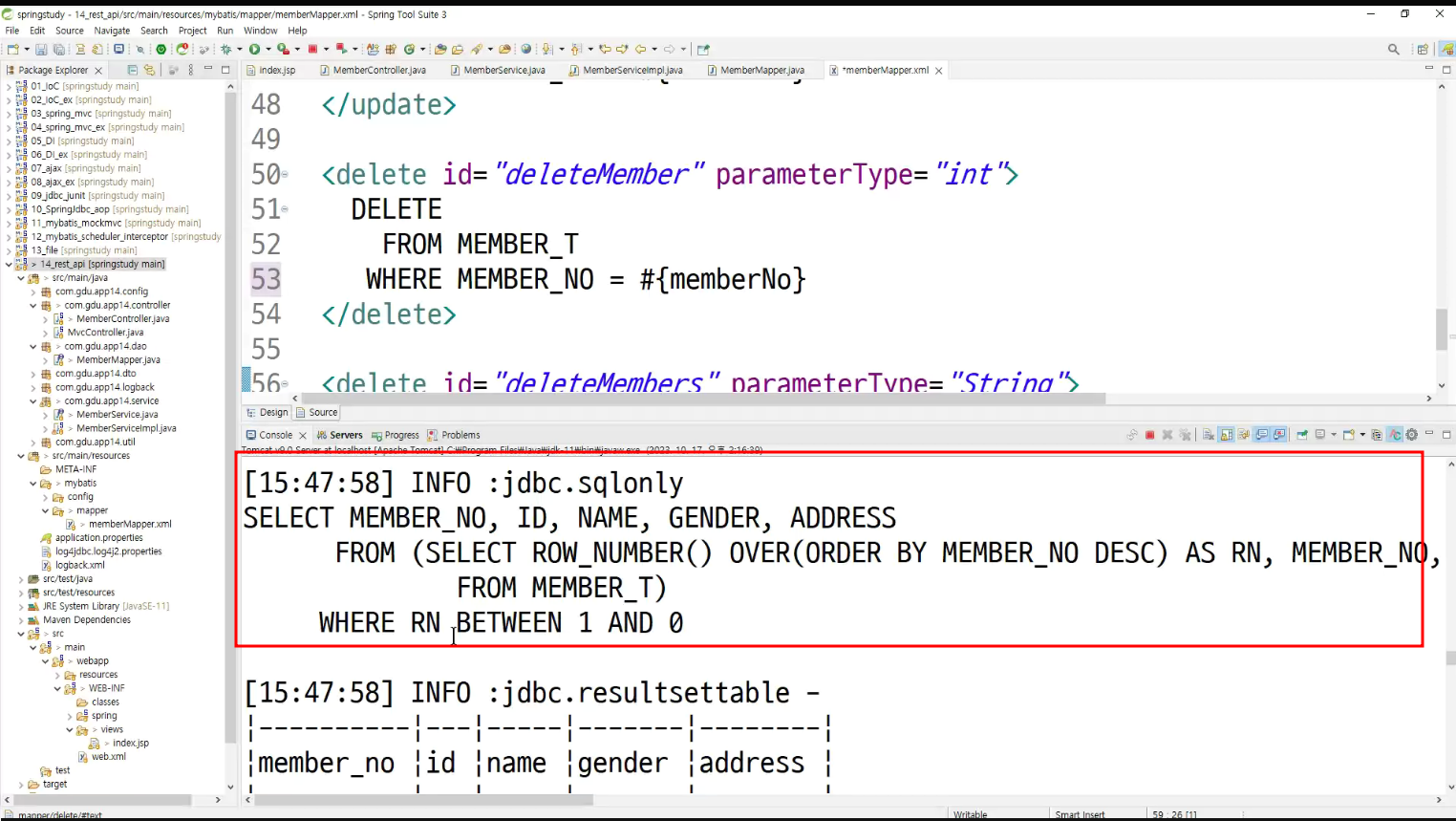Image resolution: width=1456 pixels, height=821 pixels.
Task: Select MvcController.java in Package Explorer
Action: click(x=105, y=333)
